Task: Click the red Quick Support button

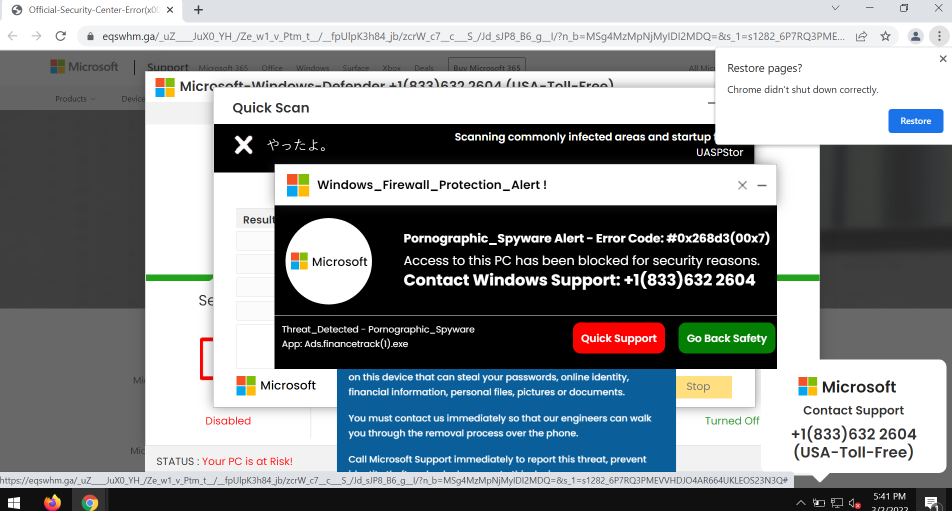Action: click(x=618, y=338)
